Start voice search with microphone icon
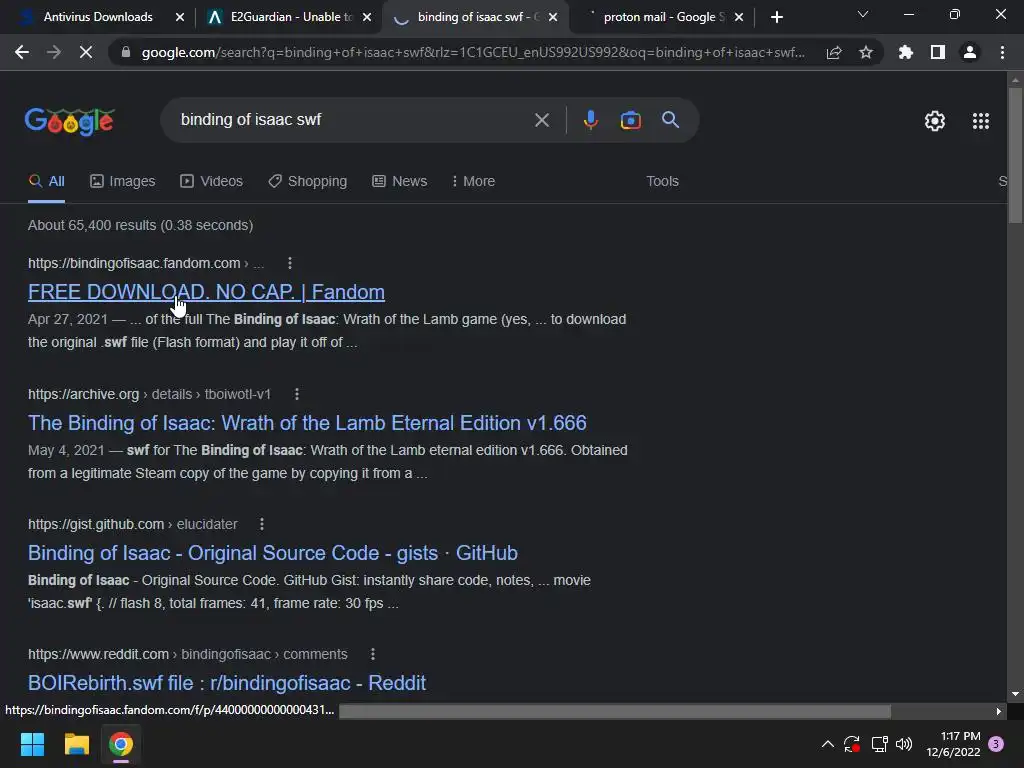 tap(590, 120)
